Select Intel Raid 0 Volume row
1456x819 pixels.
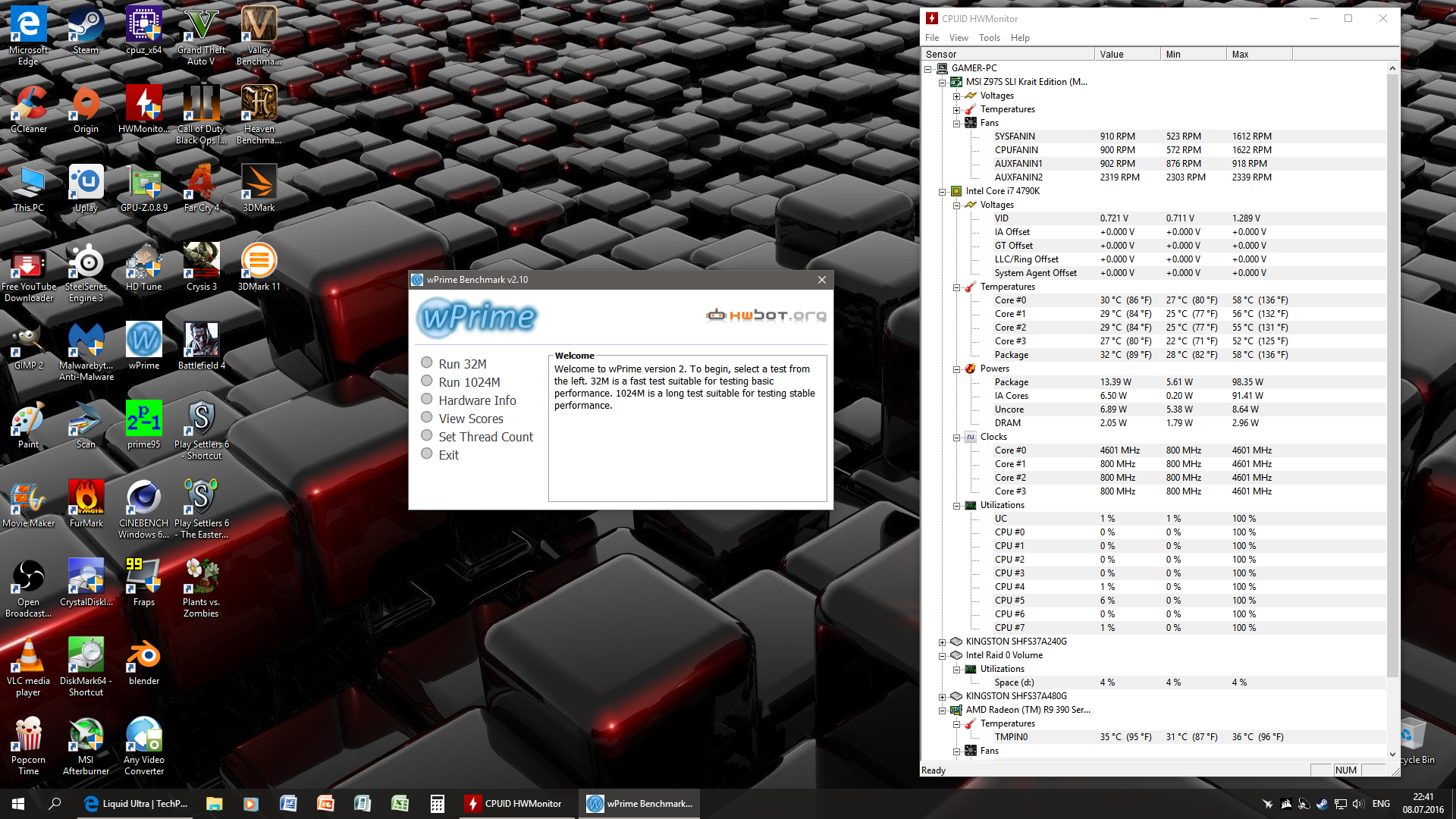coord(1004,655)
